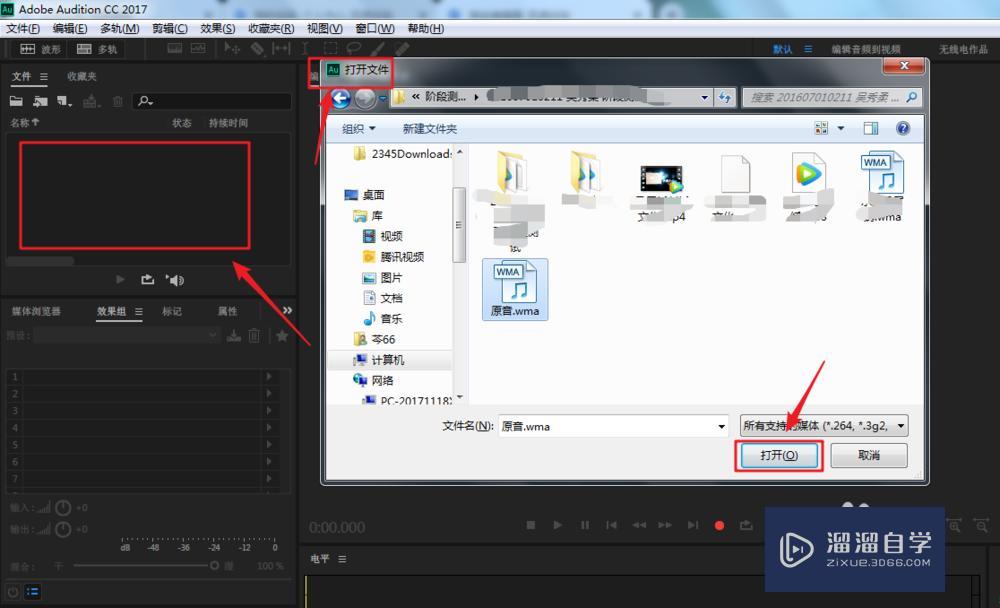Click the dialog search input field
This screenshot has width=1000, height=608.
[x=831, y=98]
